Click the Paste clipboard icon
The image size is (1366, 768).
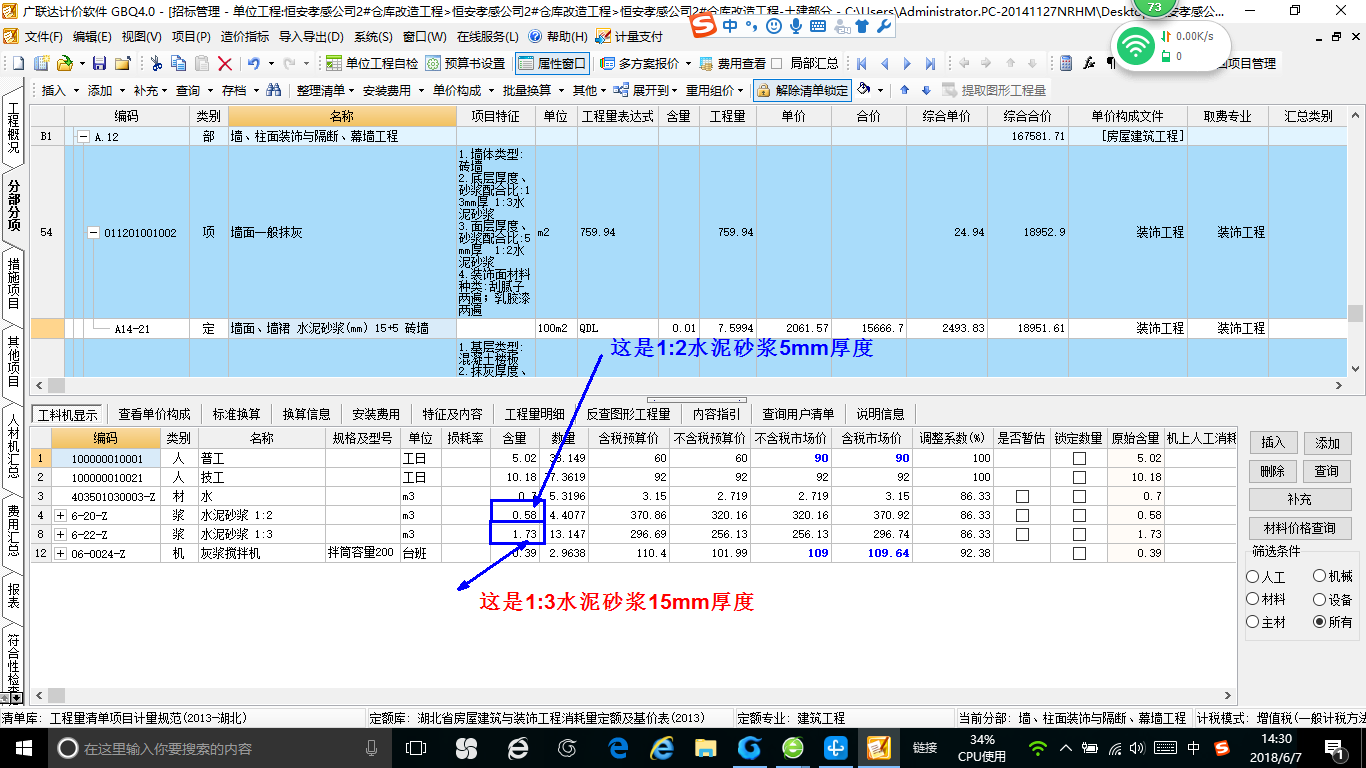click(202, 64)
